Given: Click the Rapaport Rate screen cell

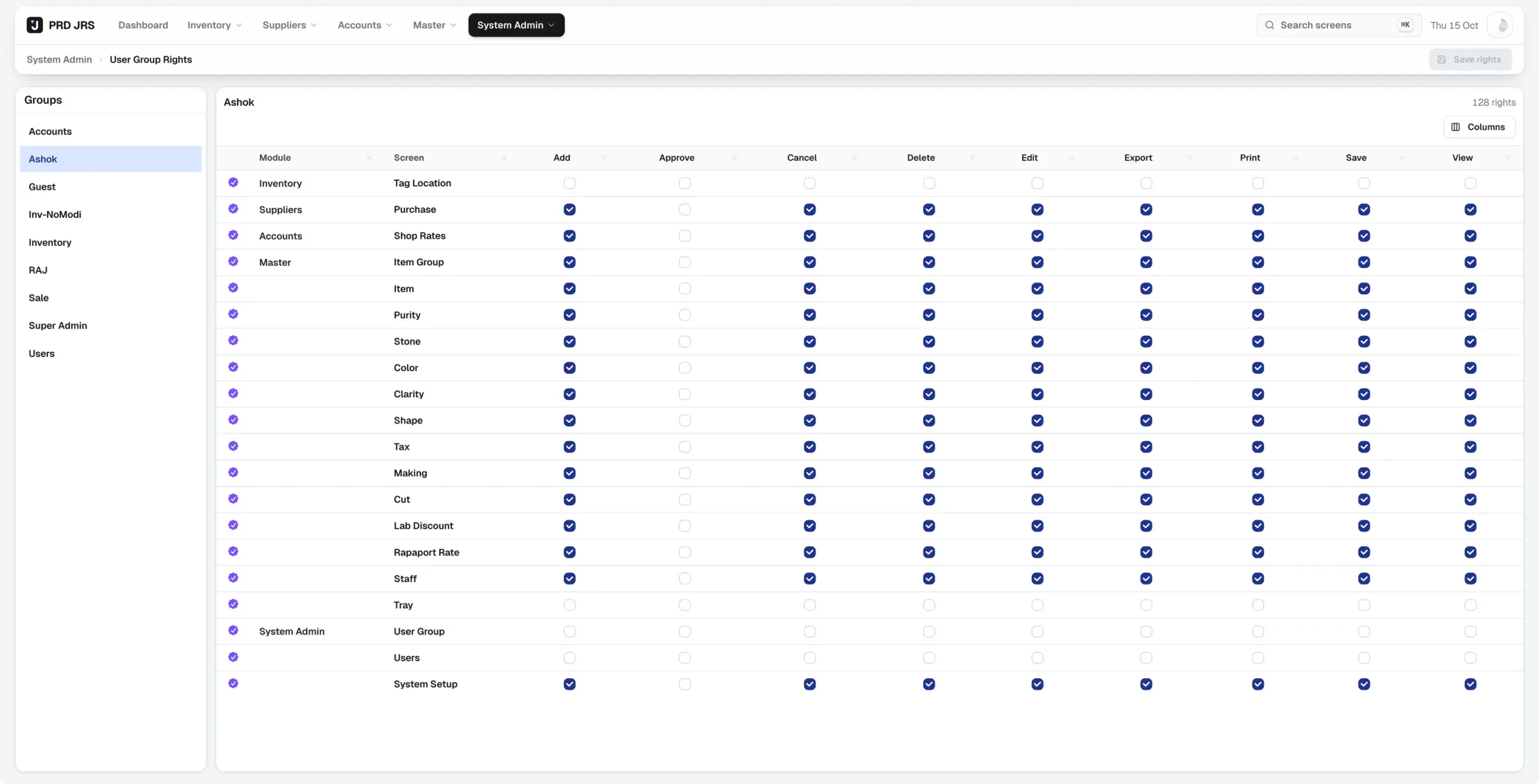Looking at the screenshot, I should coord(426,552).
